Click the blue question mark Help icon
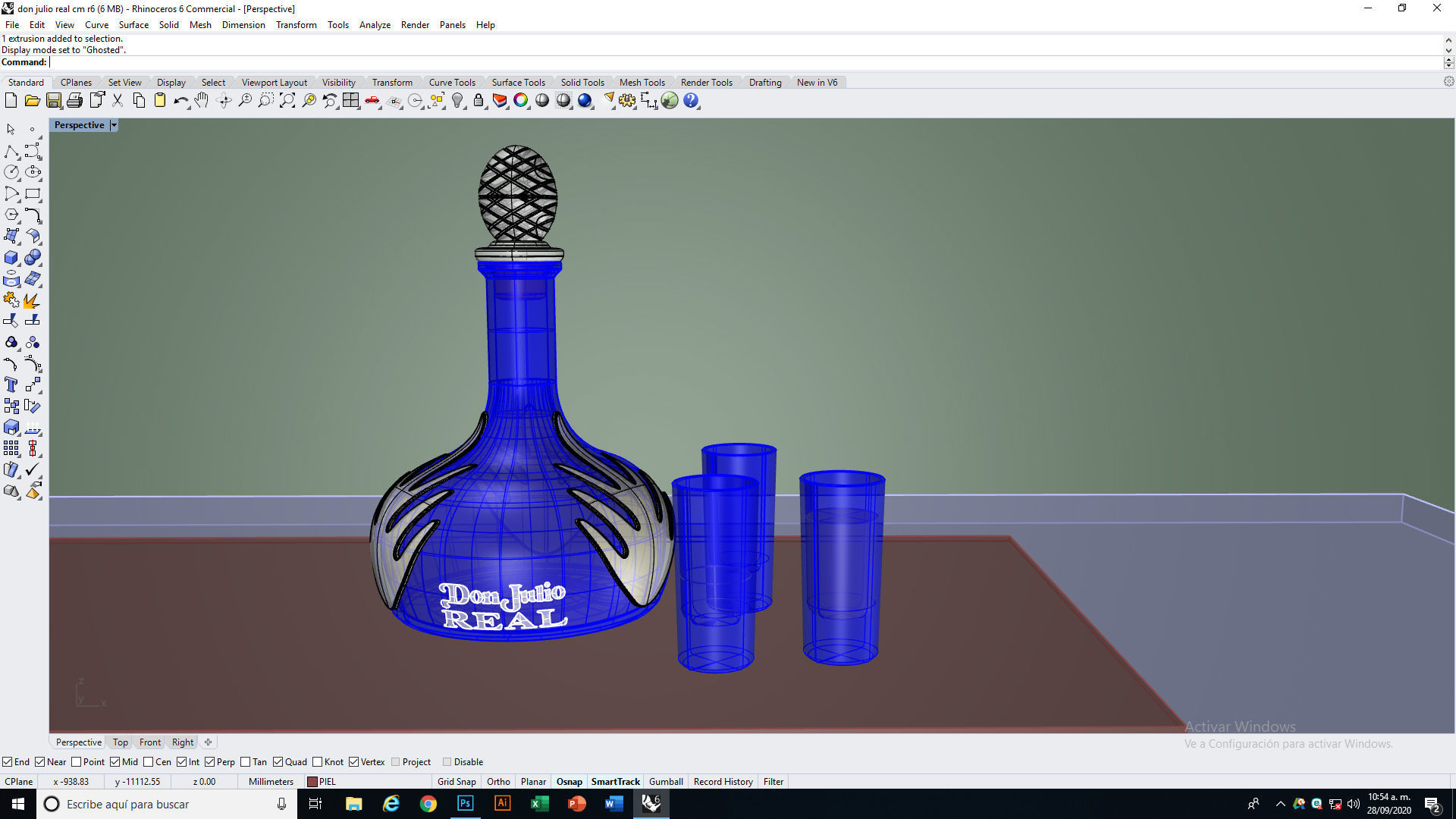Viewport: 1456px width, 819px height. point(691,100)
